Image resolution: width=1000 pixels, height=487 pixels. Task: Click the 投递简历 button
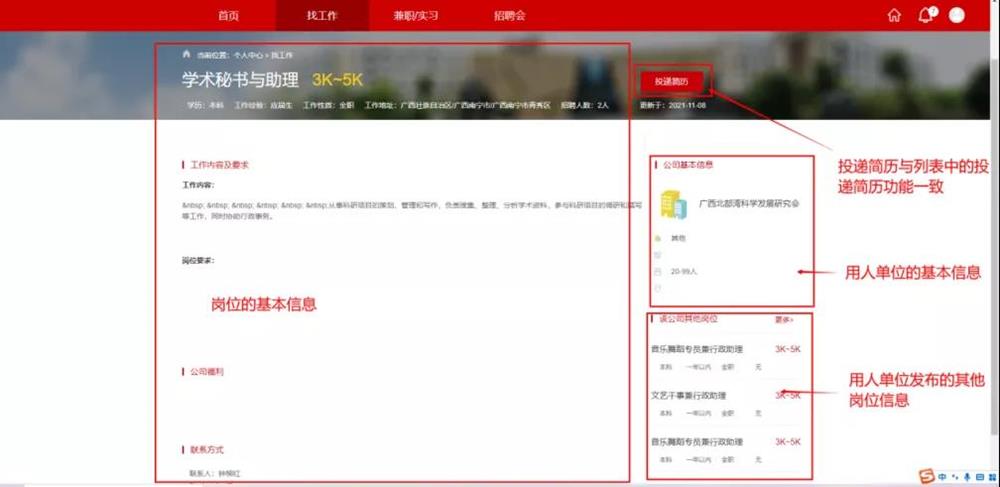672,81
